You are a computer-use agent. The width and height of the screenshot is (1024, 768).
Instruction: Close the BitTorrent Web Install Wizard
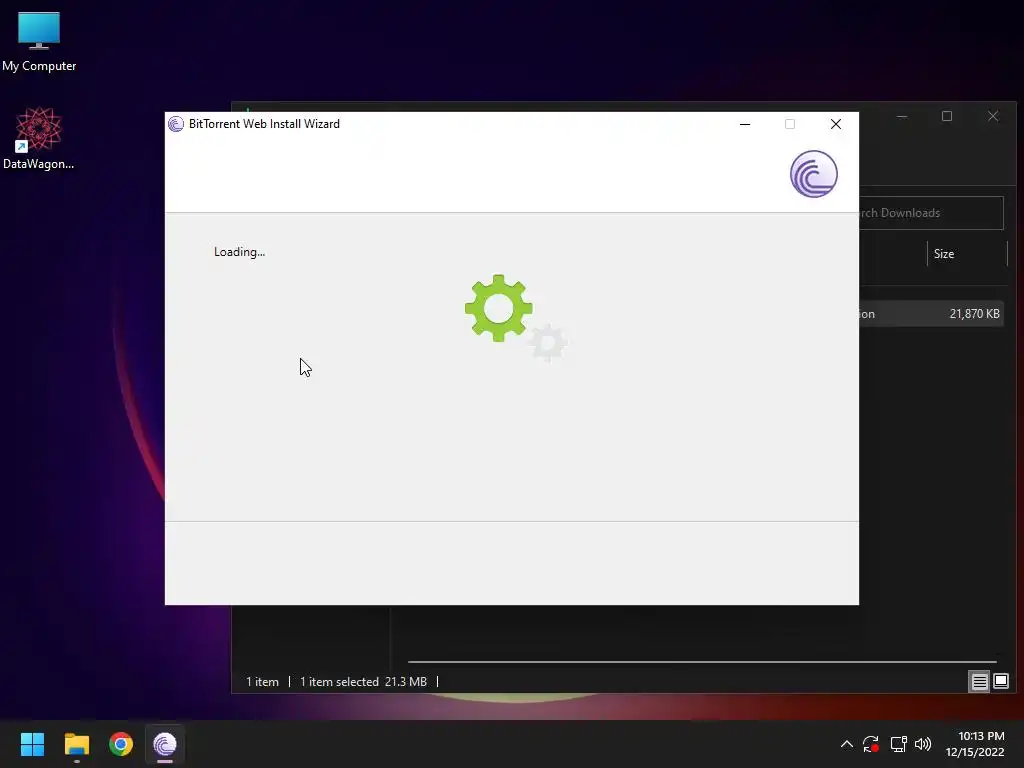tap(835, 124)
